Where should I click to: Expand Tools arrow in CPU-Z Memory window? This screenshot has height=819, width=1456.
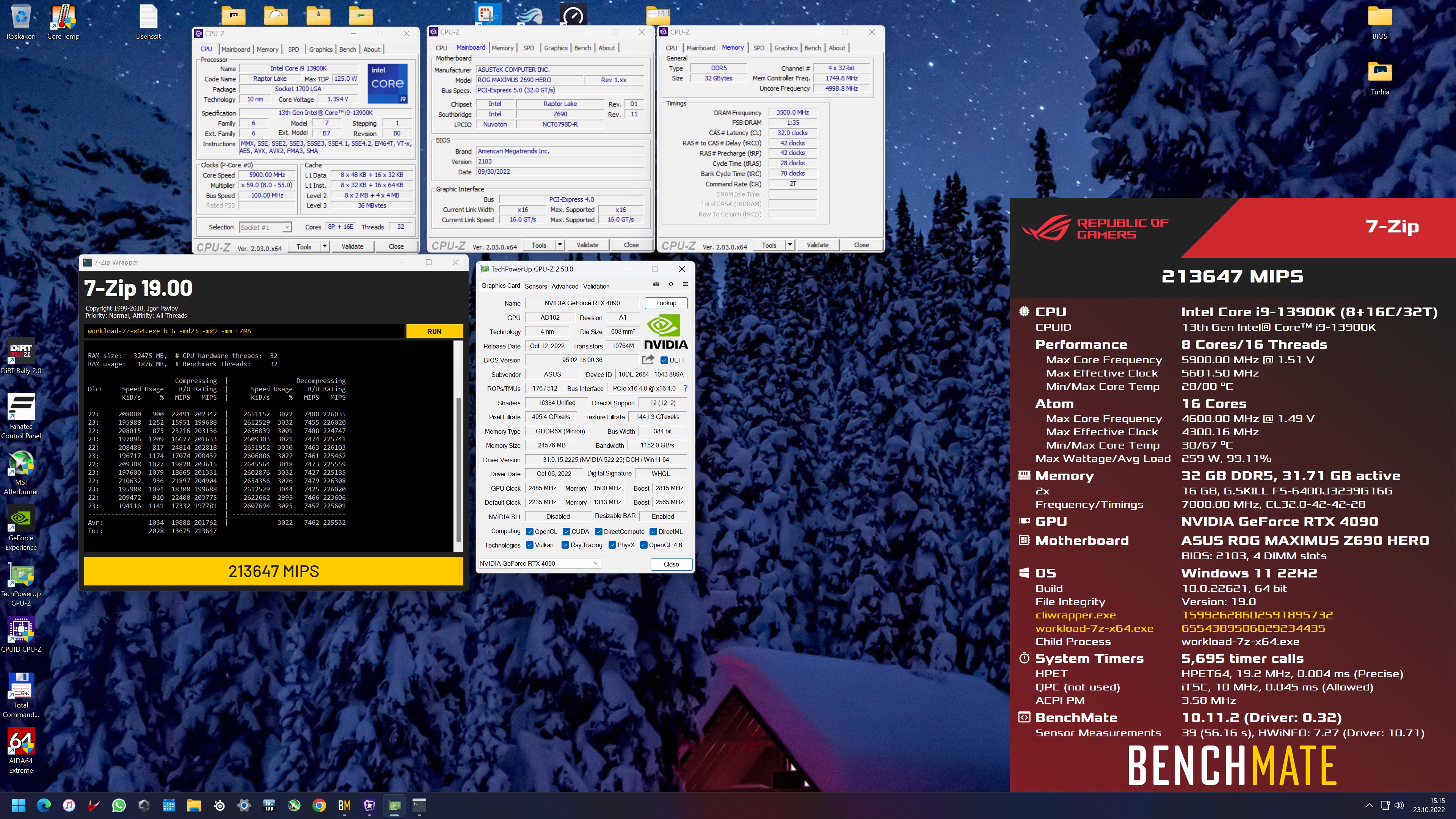789,245
